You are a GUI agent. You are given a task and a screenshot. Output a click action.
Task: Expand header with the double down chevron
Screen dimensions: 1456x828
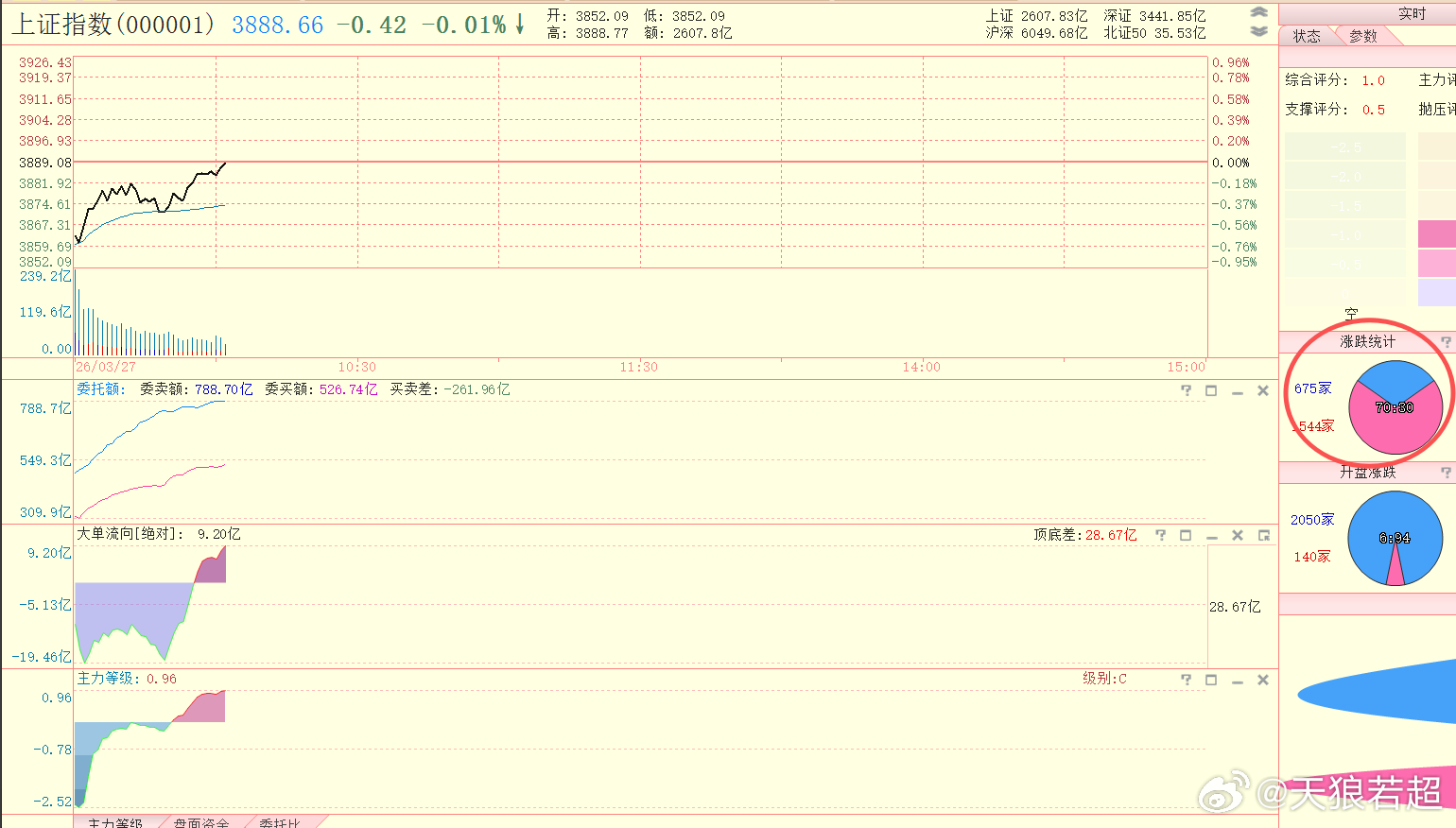coord(1258,31)
